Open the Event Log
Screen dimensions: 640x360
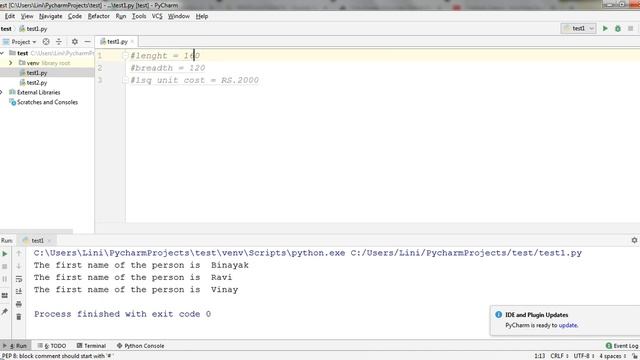pos(622,346)
